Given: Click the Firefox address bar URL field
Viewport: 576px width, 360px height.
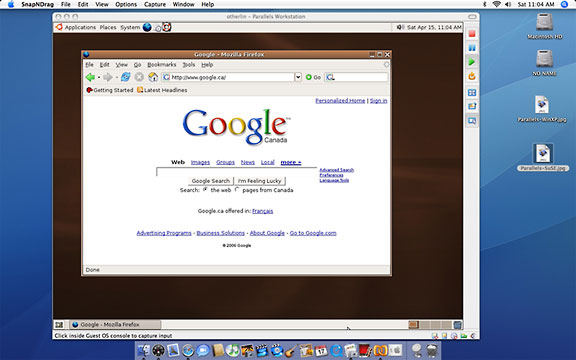Looking at the screenshot, I should coord(228,77).
